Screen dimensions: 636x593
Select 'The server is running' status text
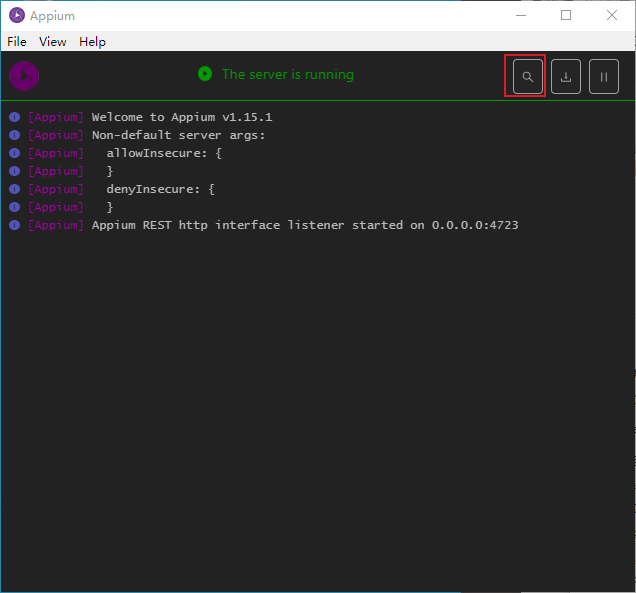pyautogui.click(x=288, y=75)
